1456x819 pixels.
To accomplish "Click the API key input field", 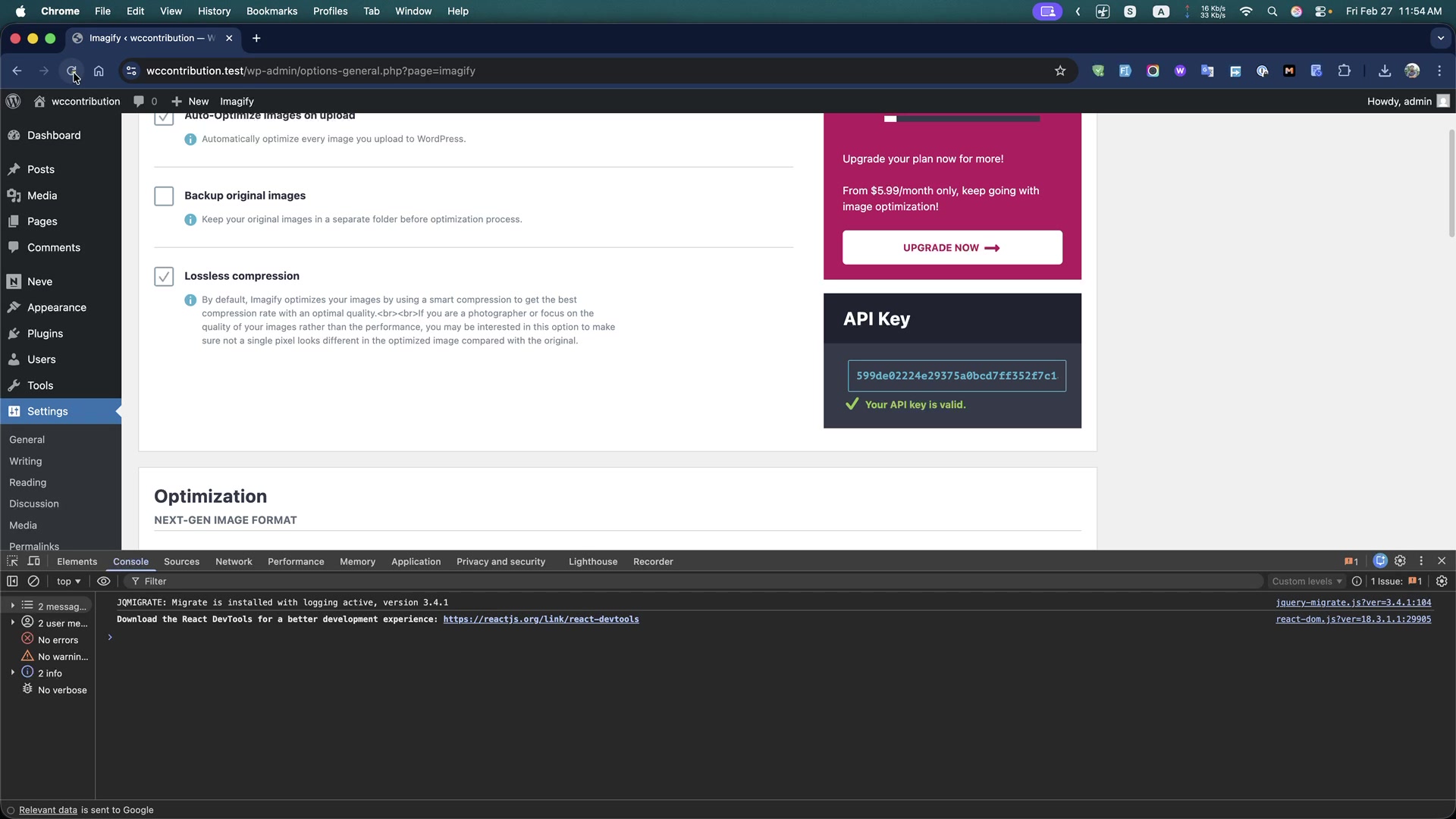I will click(956, 376).
